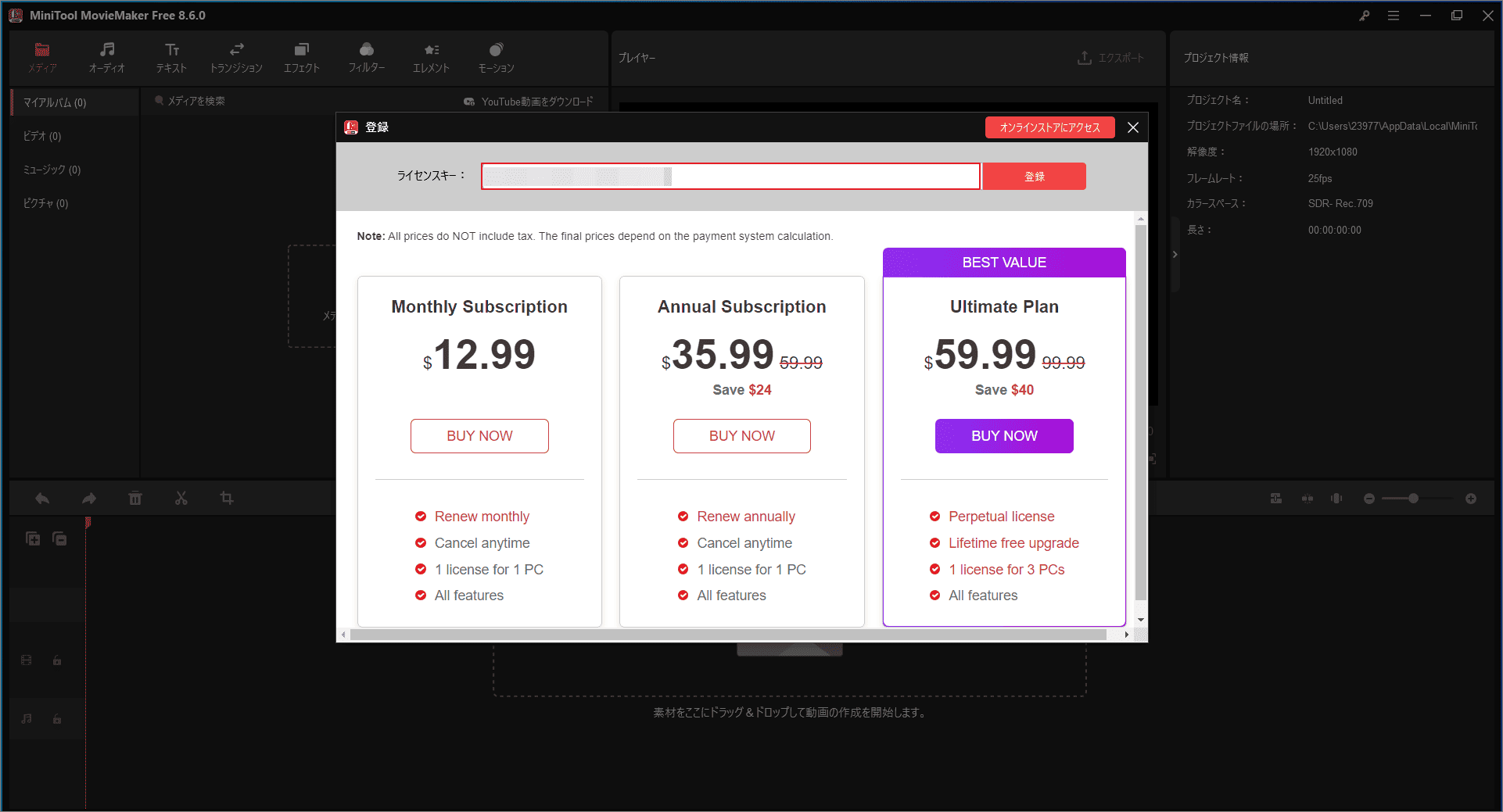Click the add track icon
Viewport: 1503px width, 812px height.
point(33,538)
